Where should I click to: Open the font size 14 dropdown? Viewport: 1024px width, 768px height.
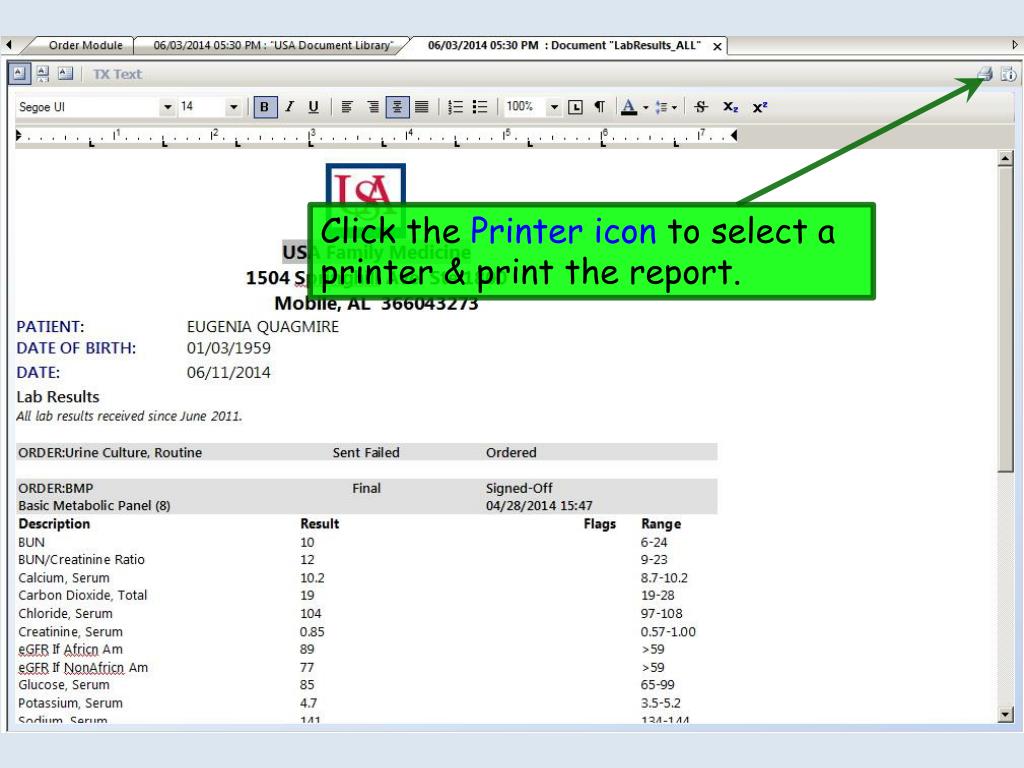[233, 106]
